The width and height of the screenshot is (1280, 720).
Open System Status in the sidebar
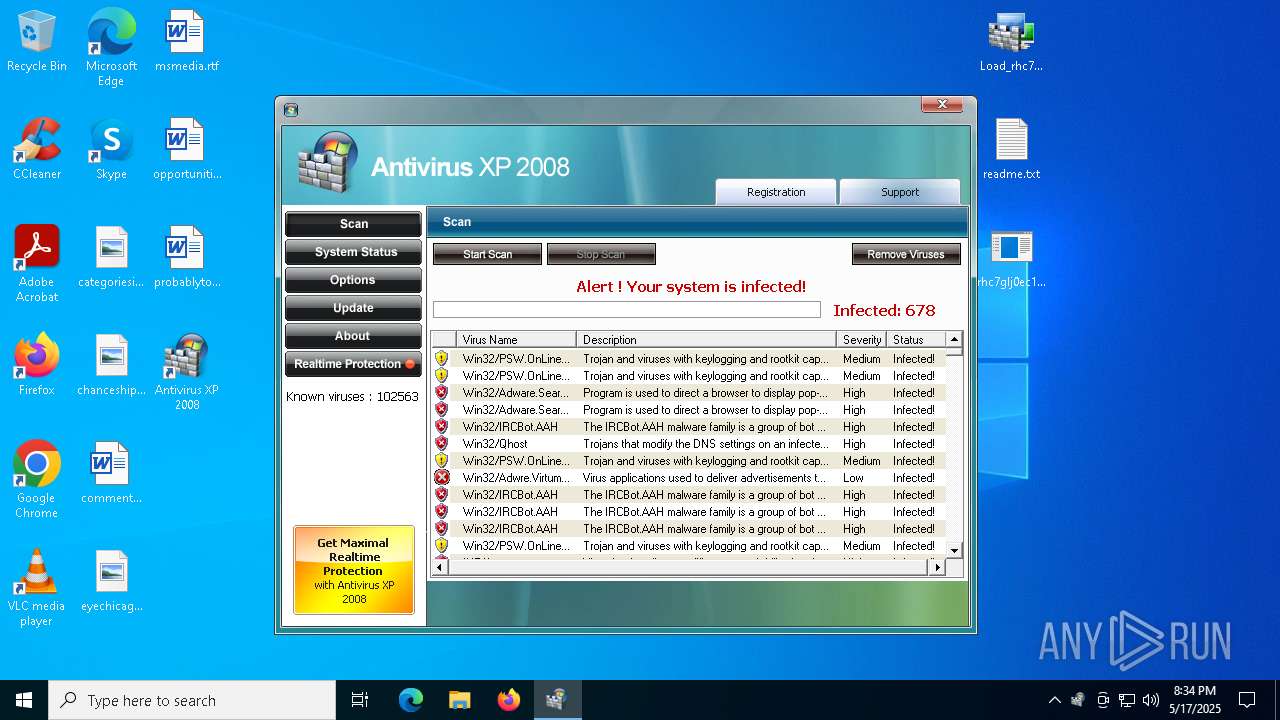click(x=353, y=252)
